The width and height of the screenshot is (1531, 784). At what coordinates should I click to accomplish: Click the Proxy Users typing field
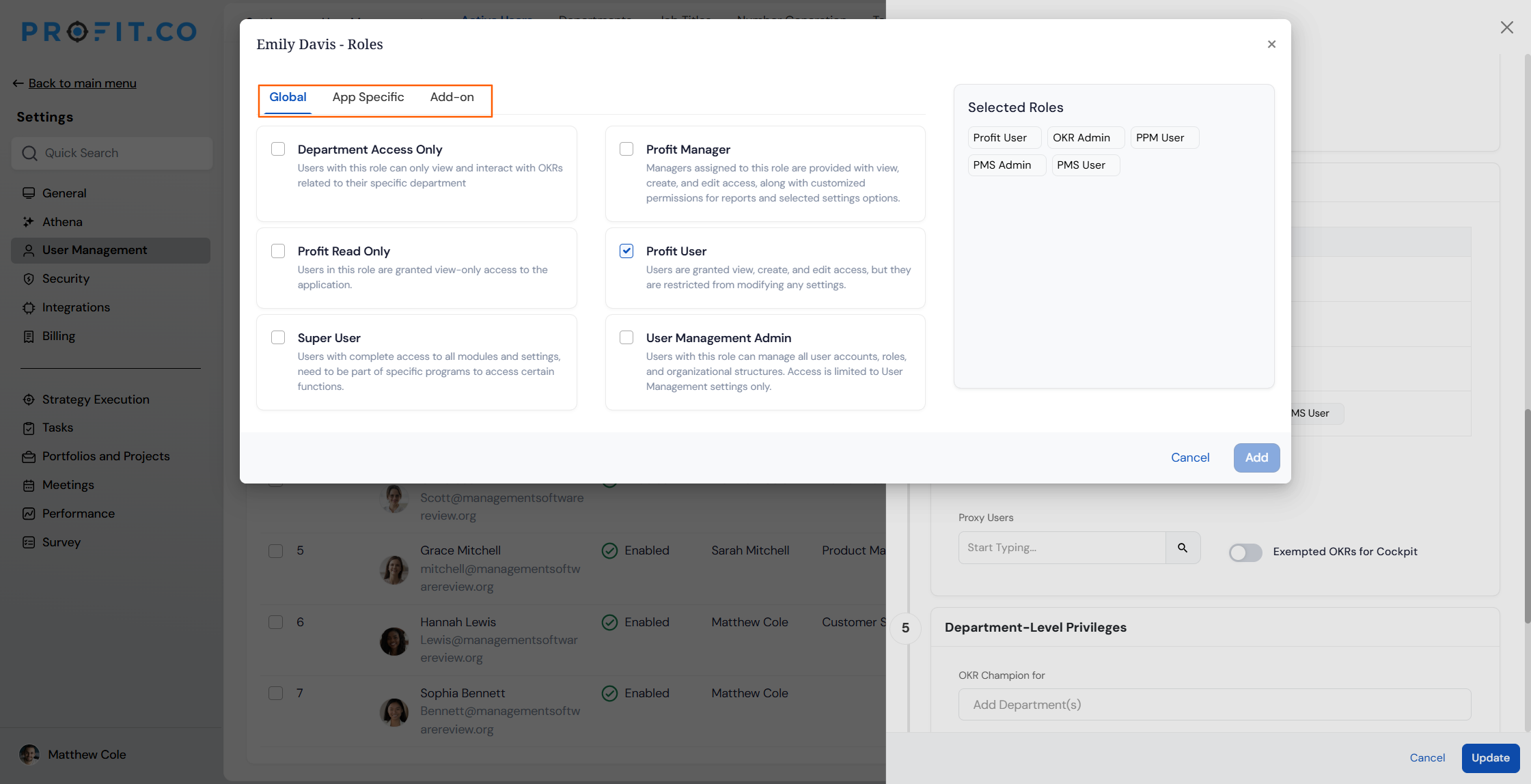[x=1062, y=548]
